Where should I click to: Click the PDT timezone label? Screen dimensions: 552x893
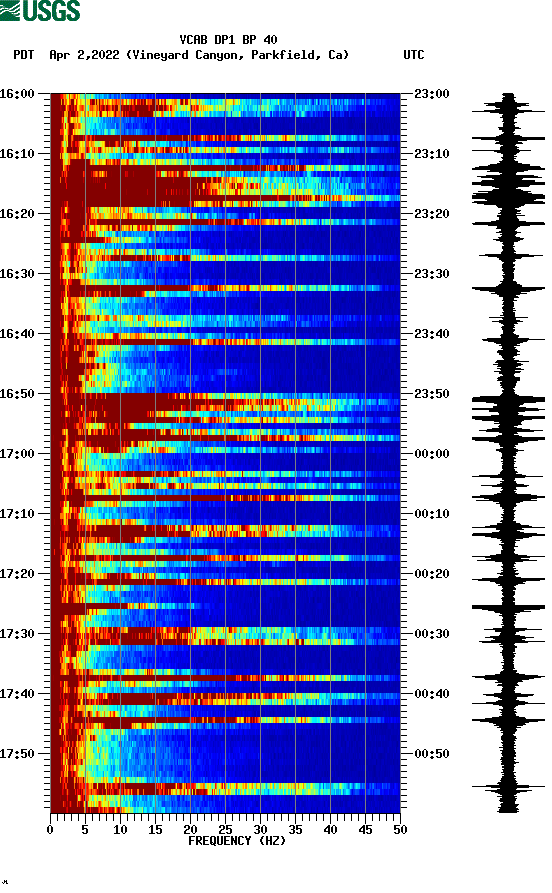click(24, 55)
